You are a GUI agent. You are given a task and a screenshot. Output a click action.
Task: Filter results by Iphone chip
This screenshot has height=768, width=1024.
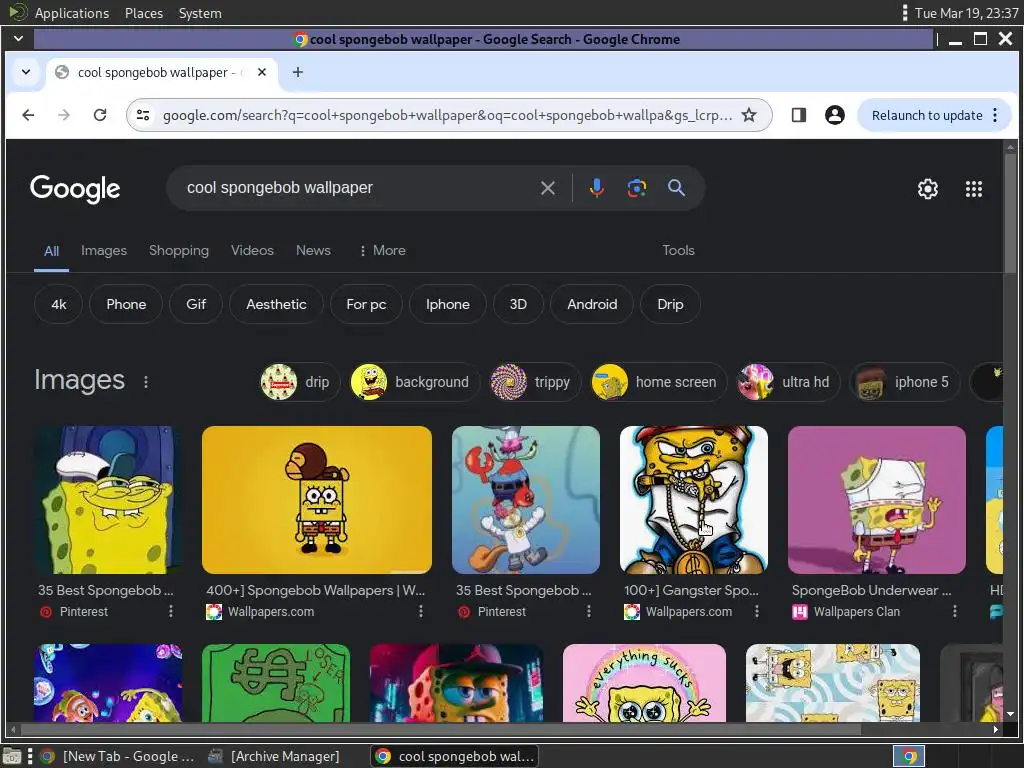pyautogui.click(x=448, y=304)
